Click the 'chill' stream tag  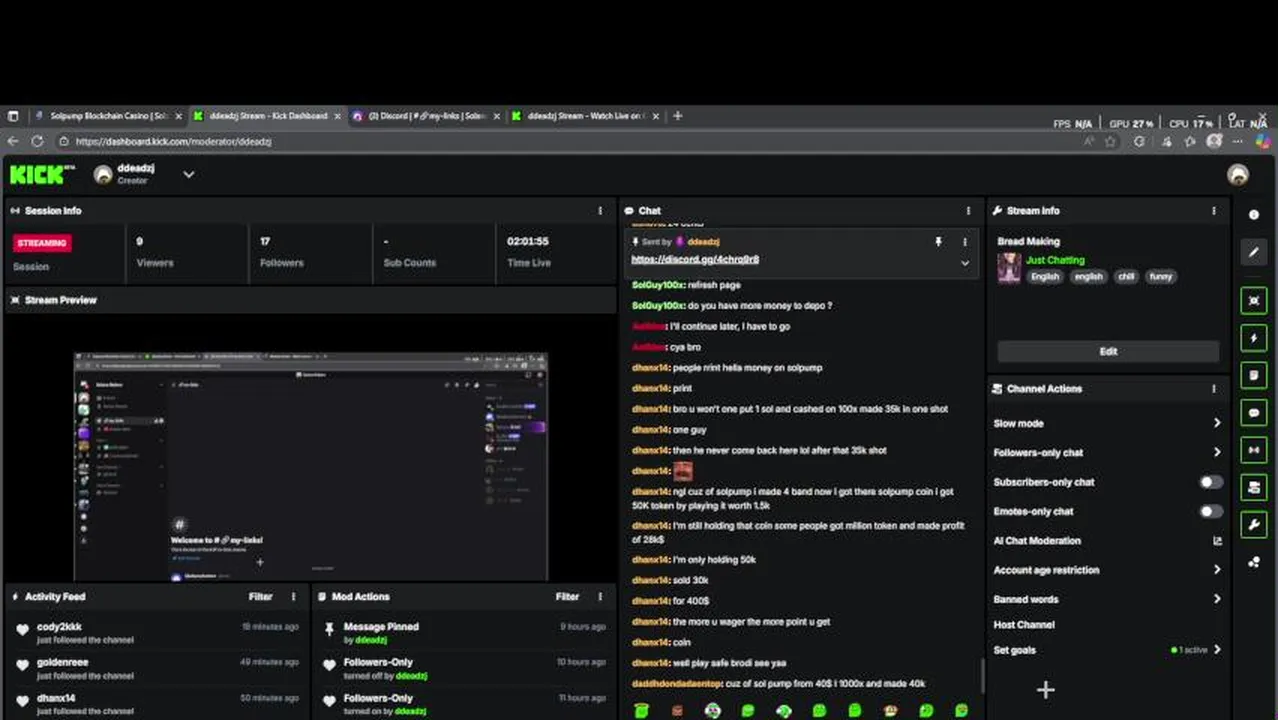1126,277
